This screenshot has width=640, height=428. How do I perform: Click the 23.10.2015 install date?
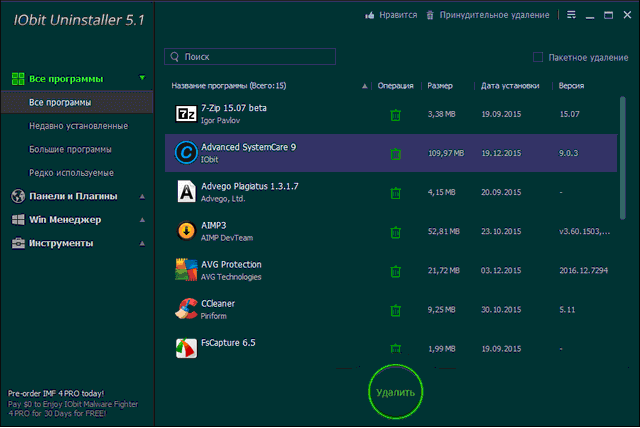(501, 231)
